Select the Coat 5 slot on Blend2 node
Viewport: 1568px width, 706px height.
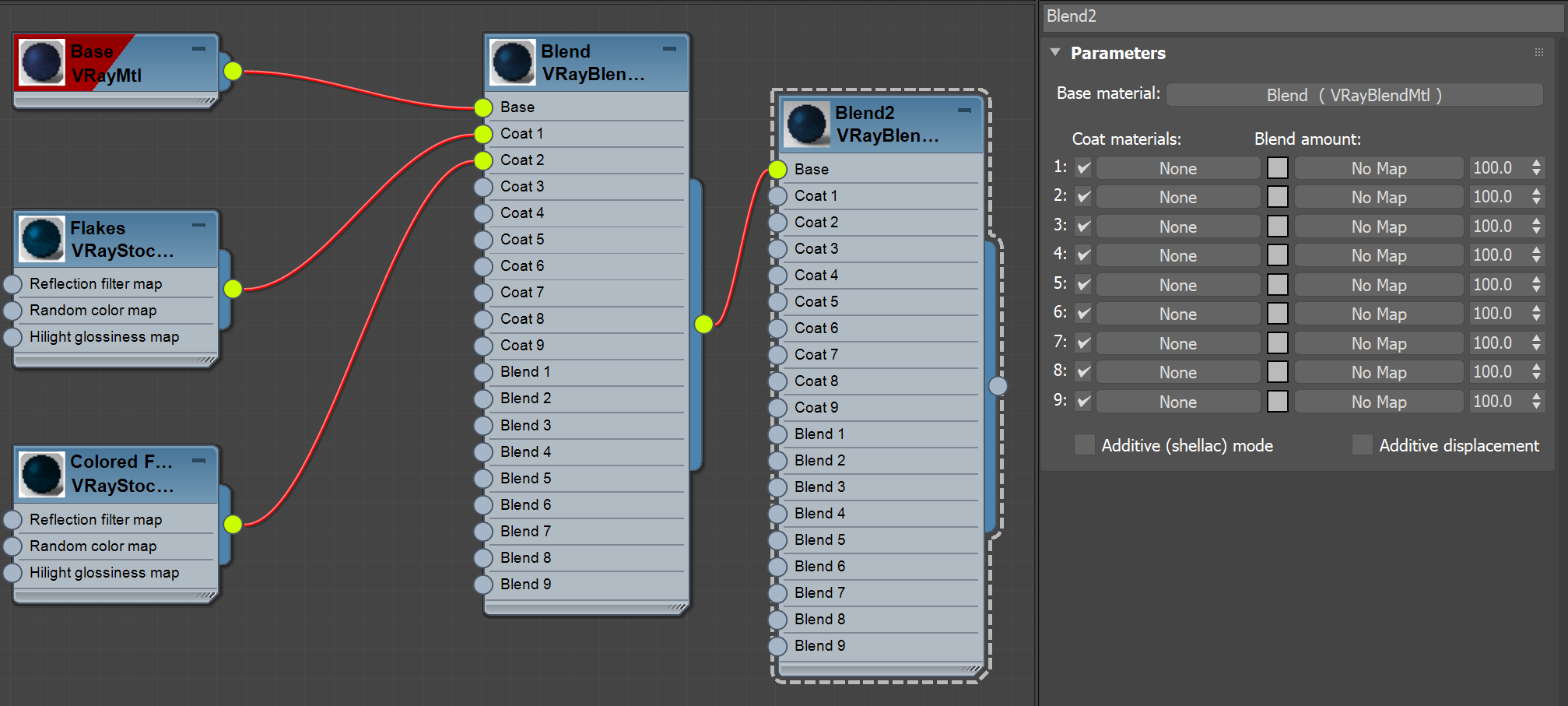(816, 301)
